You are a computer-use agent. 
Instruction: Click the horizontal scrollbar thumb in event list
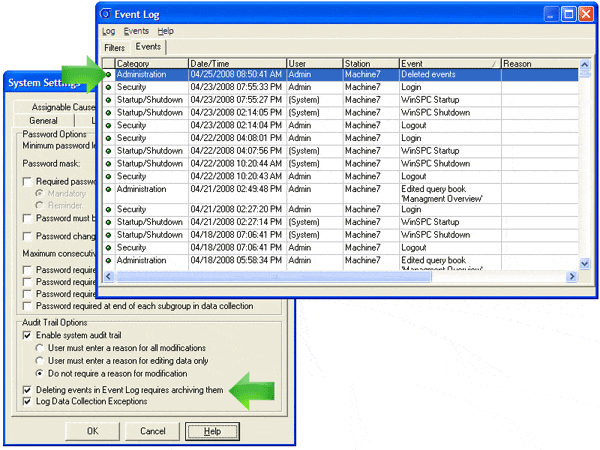click(270, 275)
